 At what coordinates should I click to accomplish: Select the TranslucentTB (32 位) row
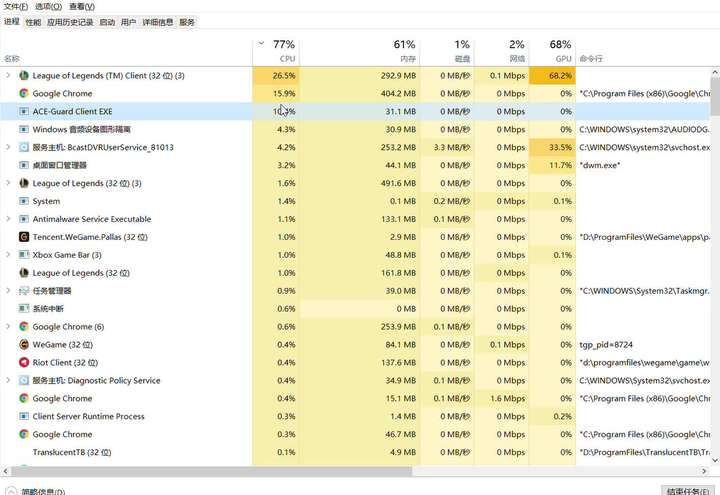[355, 452]
